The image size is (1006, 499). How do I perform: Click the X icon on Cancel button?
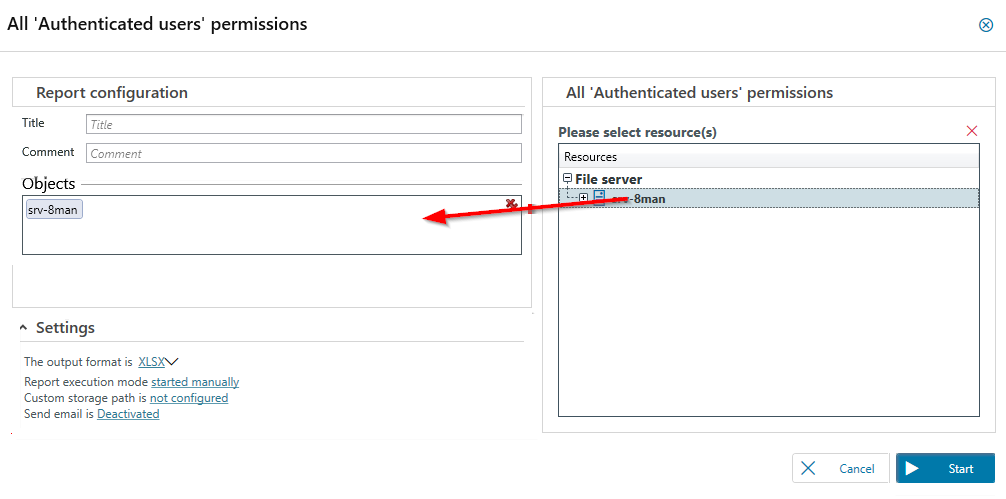click(x=809, y=468)
